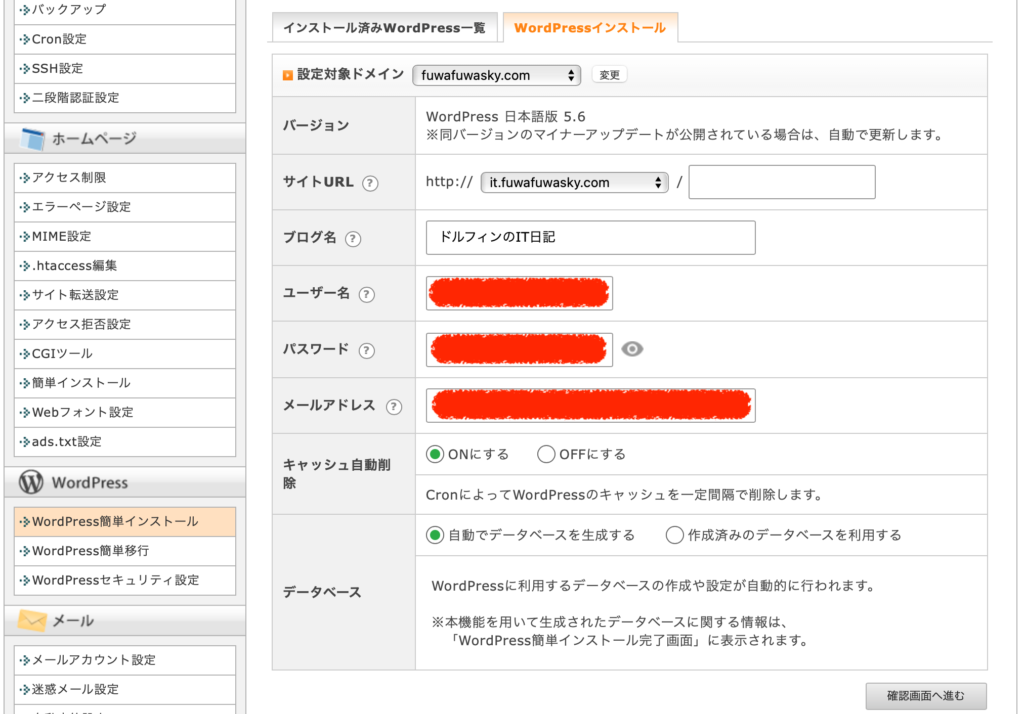The height and width of the screenshot is (714, 1024).
Task: Click the メール envelope section icon
Action: 32,620
